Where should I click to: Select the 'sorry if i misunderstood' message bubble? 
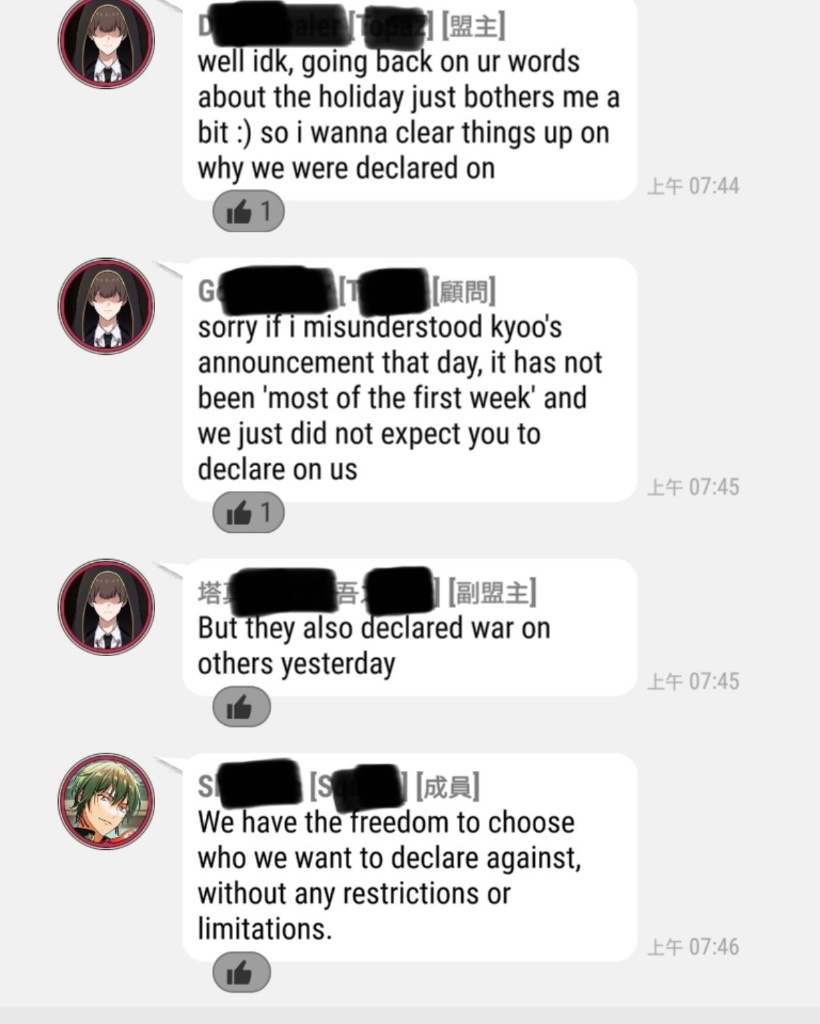(x=410, y=379)
